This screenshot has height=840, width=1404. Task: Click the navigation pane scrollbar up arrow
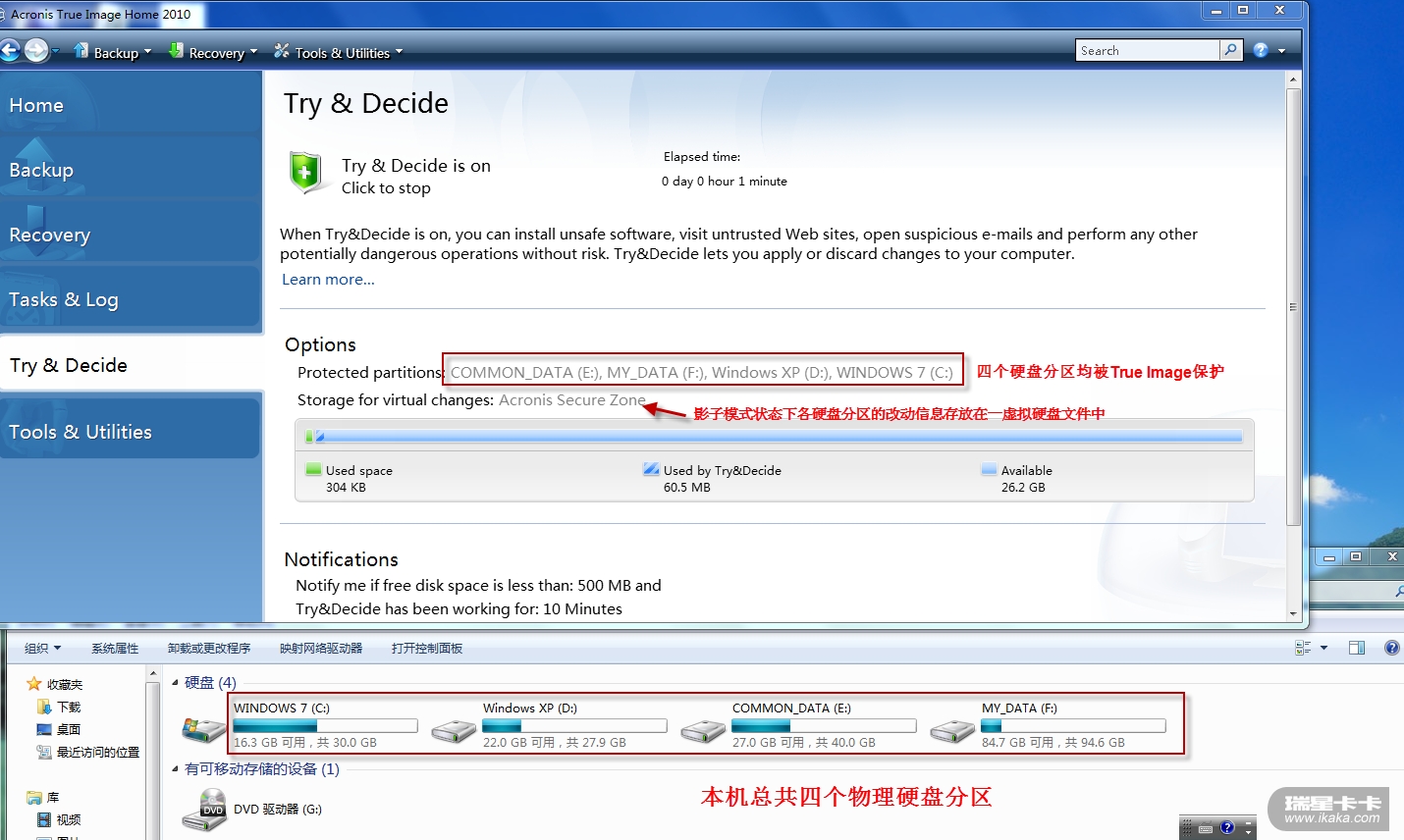[x=152, y=674]
